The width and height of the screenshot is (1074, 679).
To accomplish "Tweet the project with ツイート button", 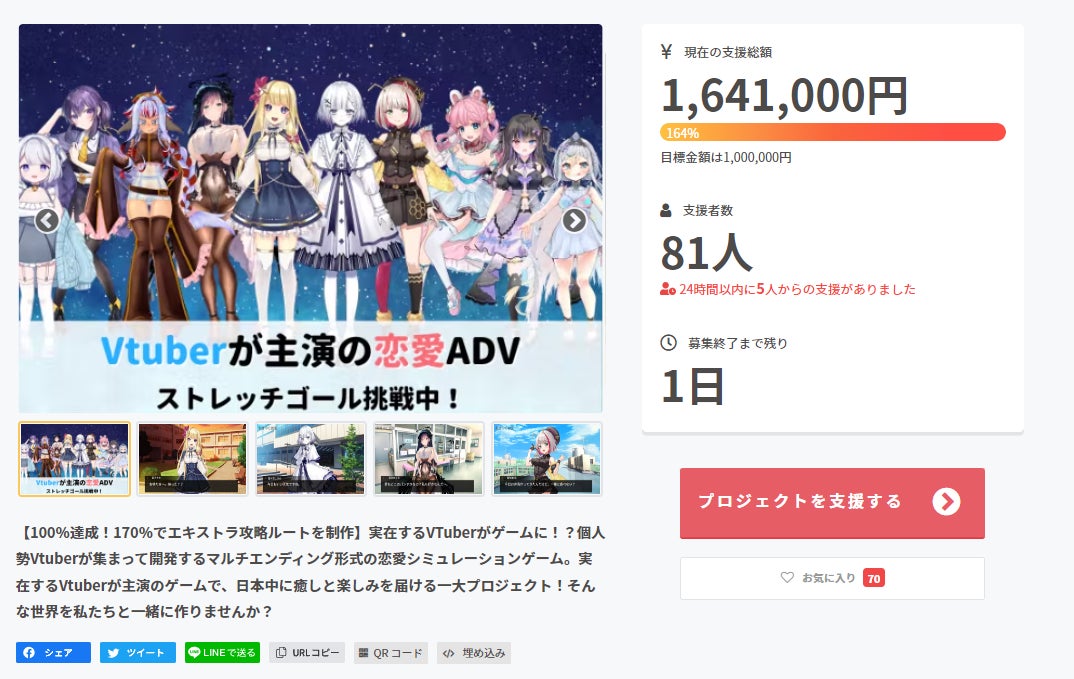I will [138, 652].
